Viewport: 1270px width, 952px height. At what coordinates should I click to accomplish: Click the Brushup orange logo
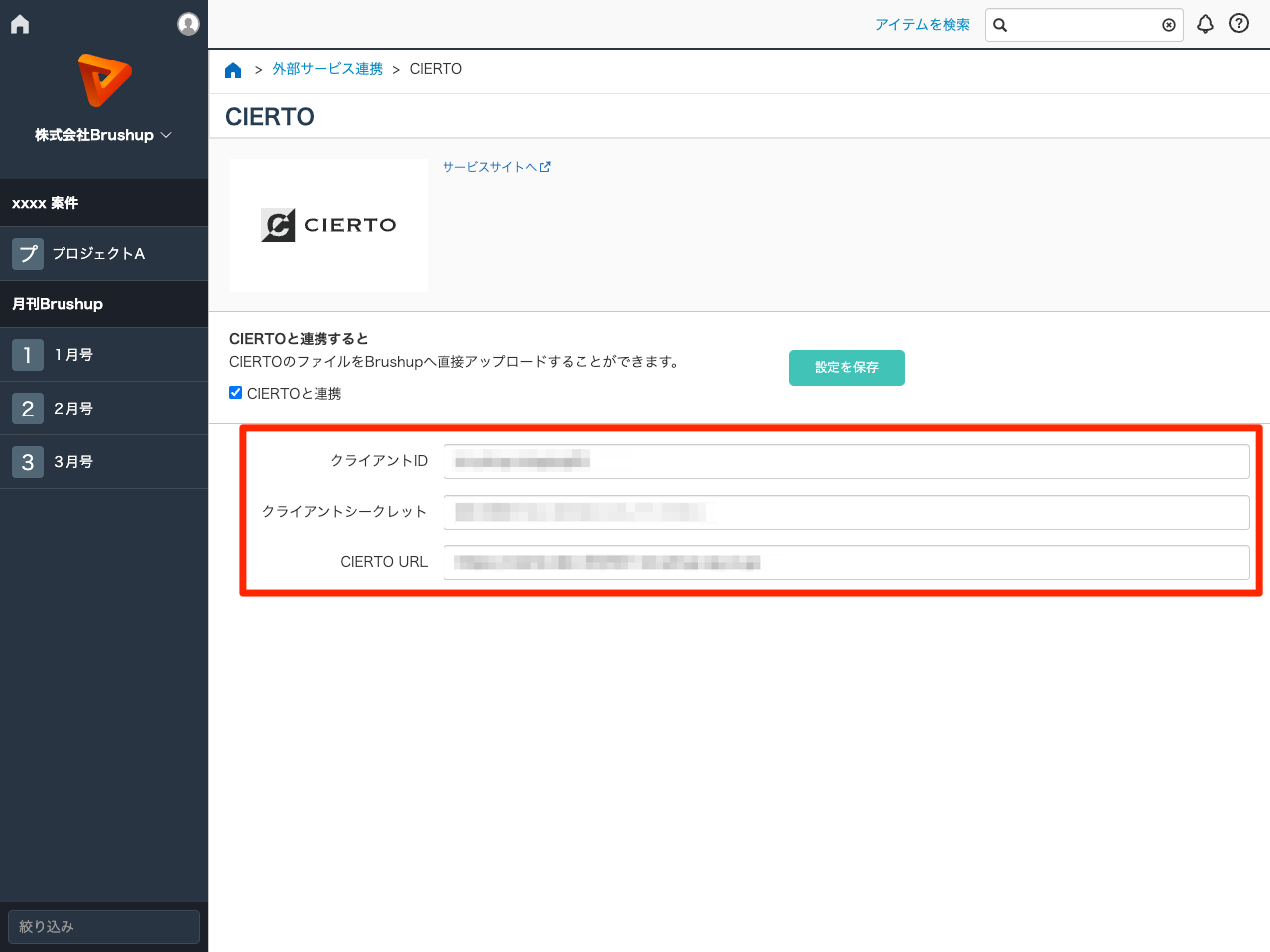coord(104,80)
